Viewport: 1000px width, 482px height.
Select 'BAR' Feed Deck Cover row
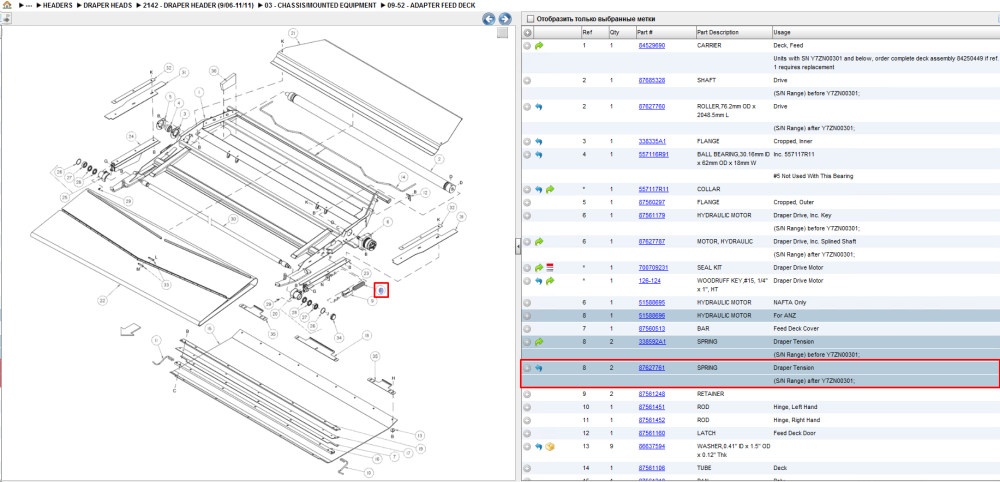[x=760, y=329]
